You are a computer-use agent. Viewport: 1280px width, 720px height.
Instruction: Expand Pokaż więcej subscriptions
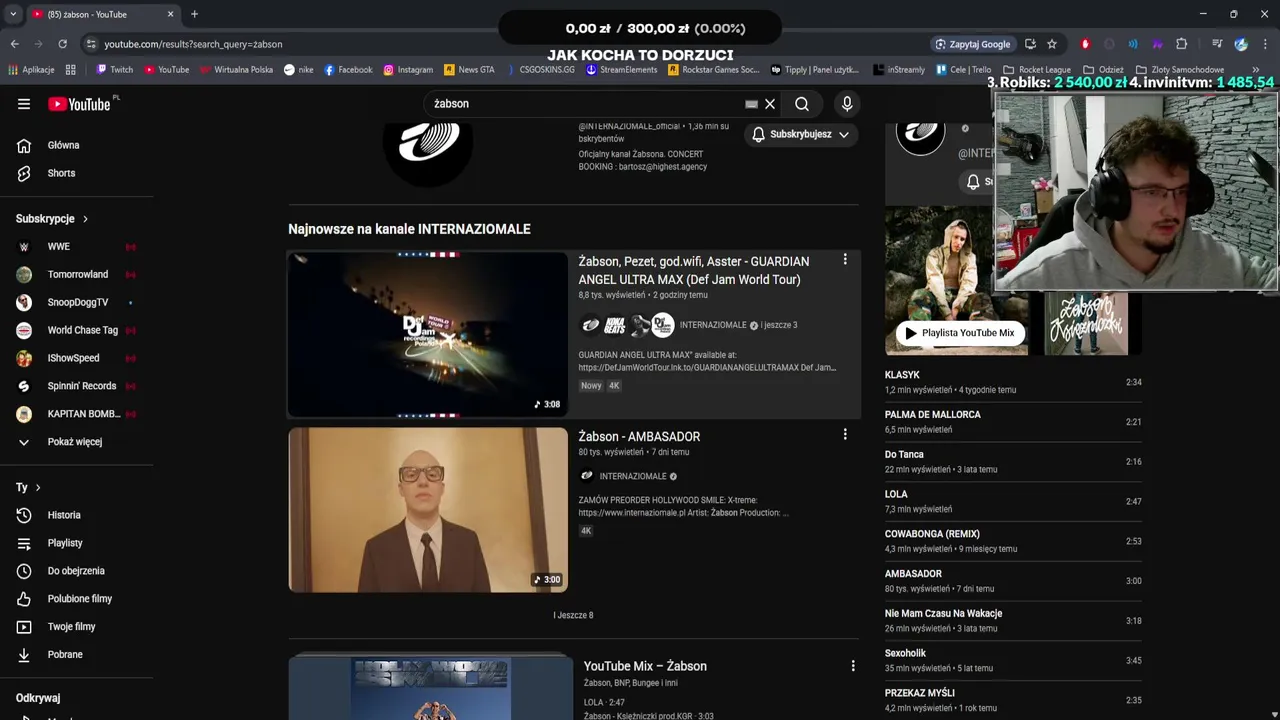[x=77, y=442]
